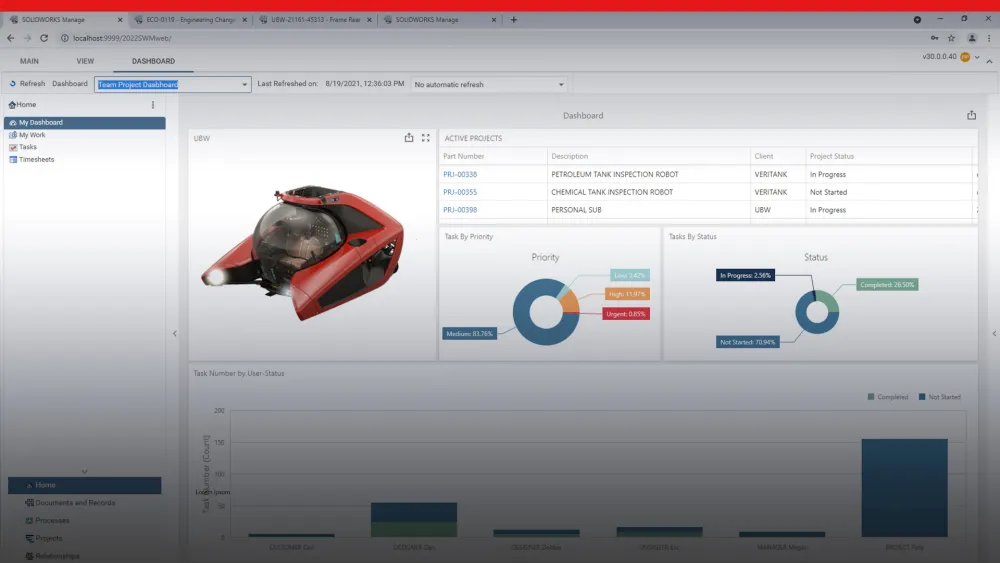The height and width of the screenshot is (563, 1000).
Task: Click the Projects module icon
Action: (29, 538)
